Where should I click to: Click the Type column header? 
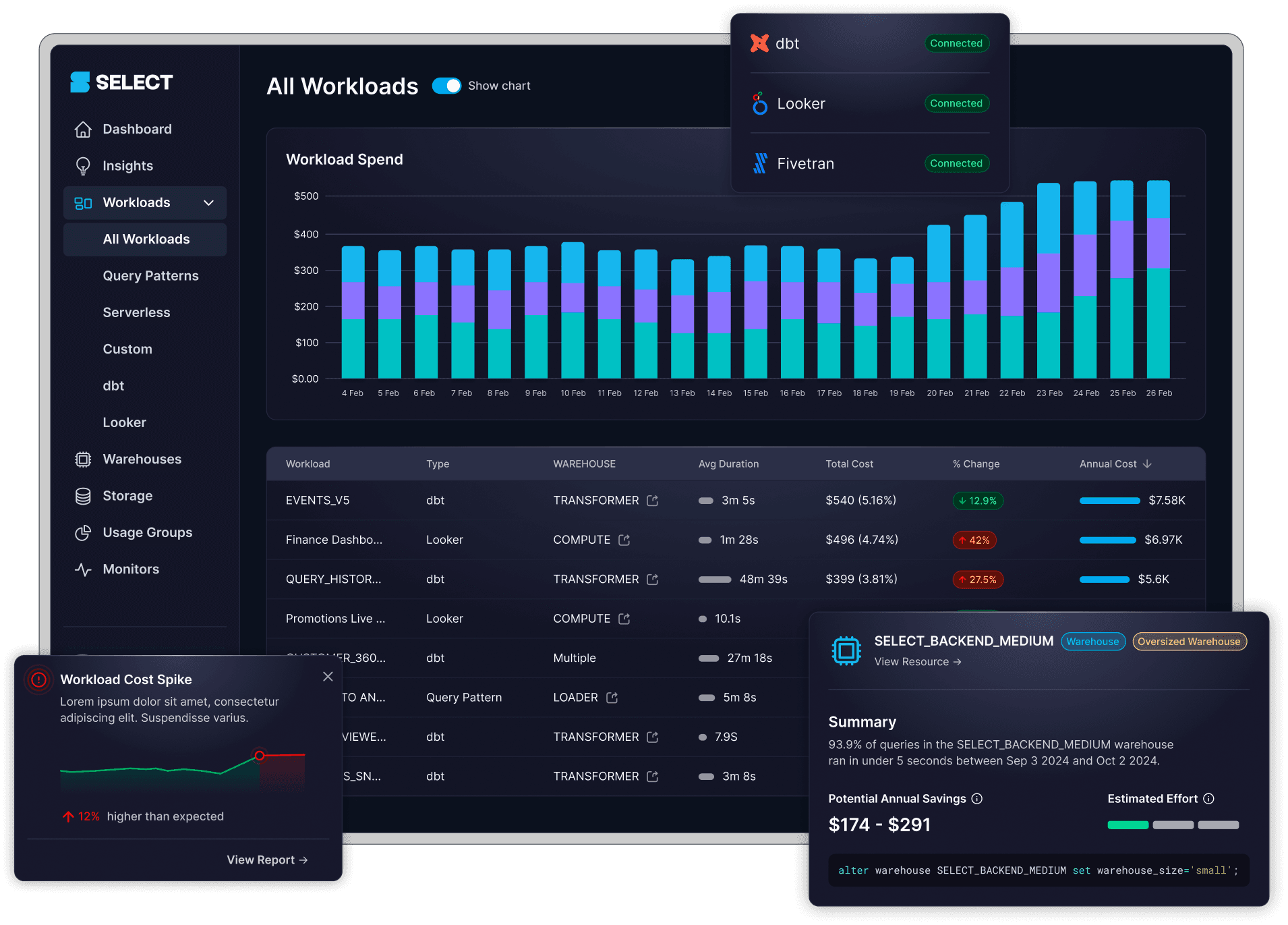pyautogui.click(x=438, y=464)
